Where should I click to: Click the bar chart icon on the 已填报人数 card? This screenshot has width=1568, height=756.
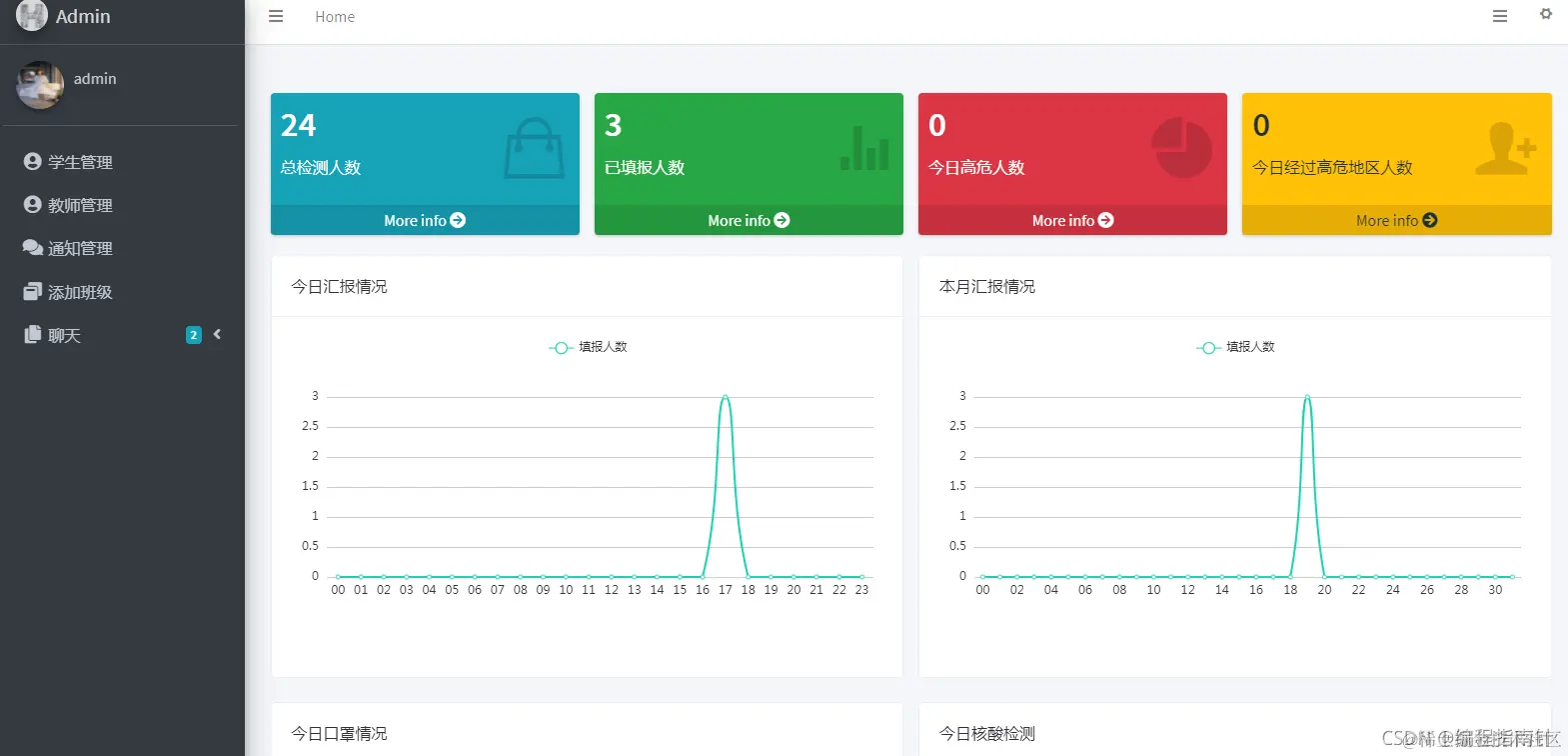pyautogui.click(x=864, y=148)
